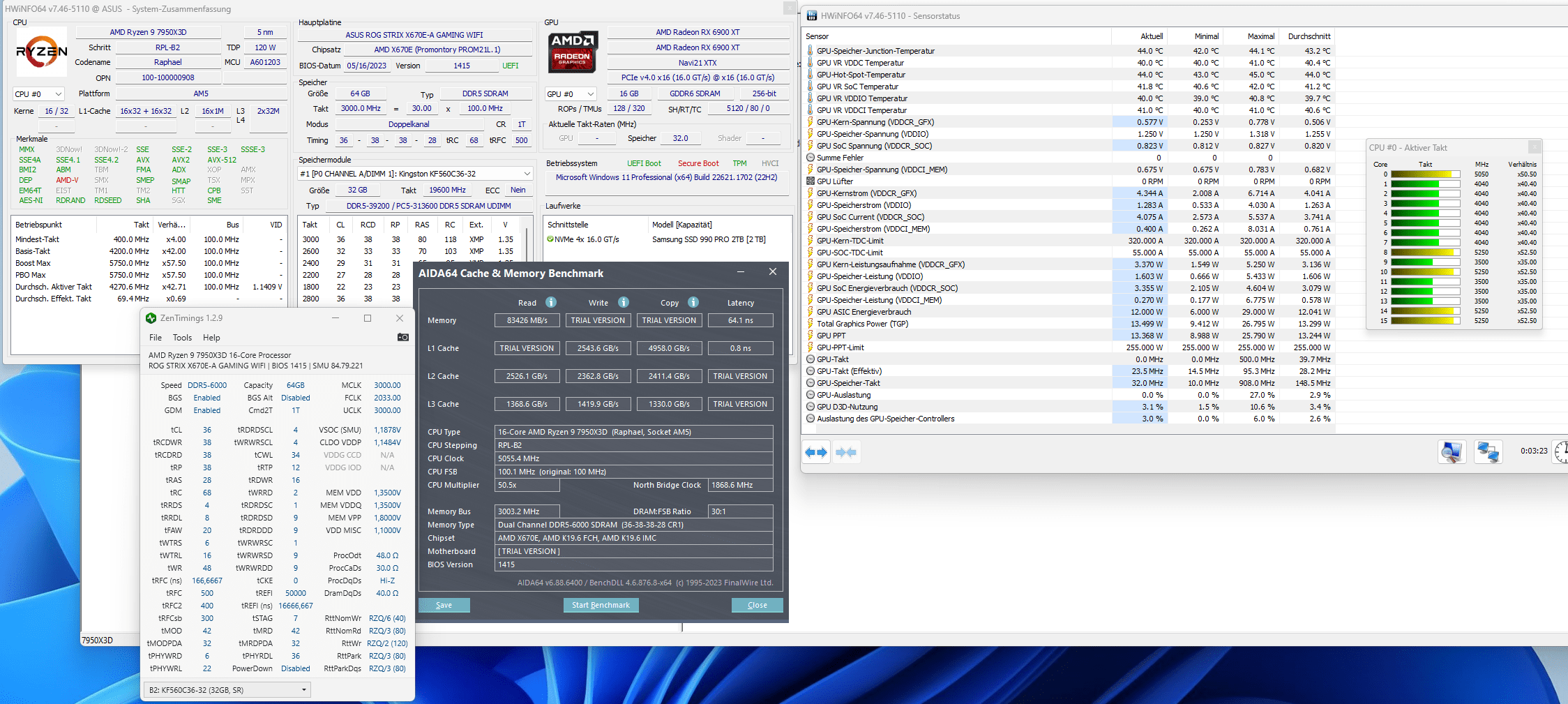
Task: Click the AMD Ryzen 9 7950X3D name field
Action: [148, 32]
